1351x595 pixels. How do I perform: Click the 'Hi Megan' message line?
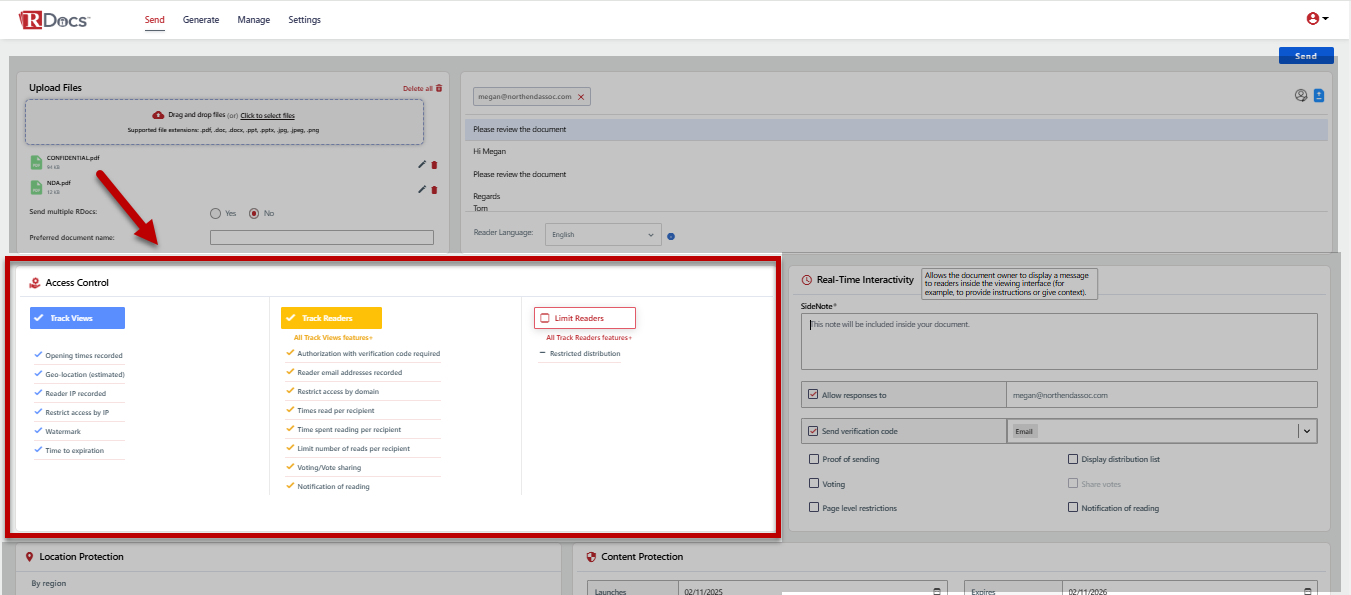point(490,152)
